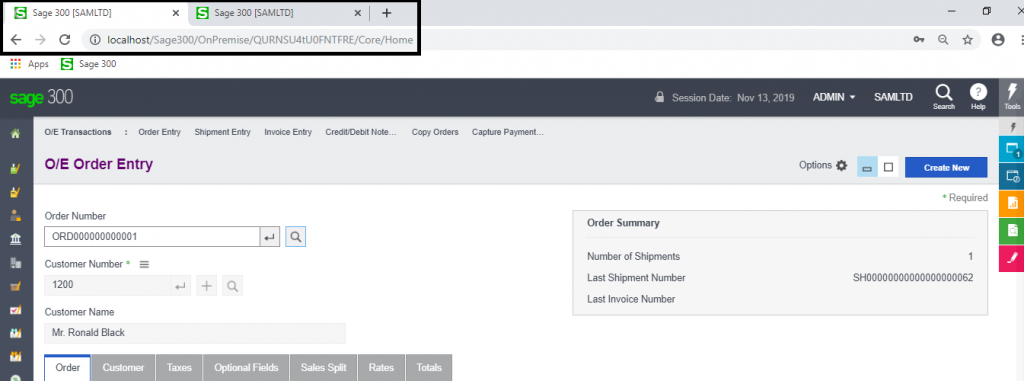Open the dark blue recent windows icon
The height and width of the screenshot is (381, 1024).
[x=1012, y=176]
